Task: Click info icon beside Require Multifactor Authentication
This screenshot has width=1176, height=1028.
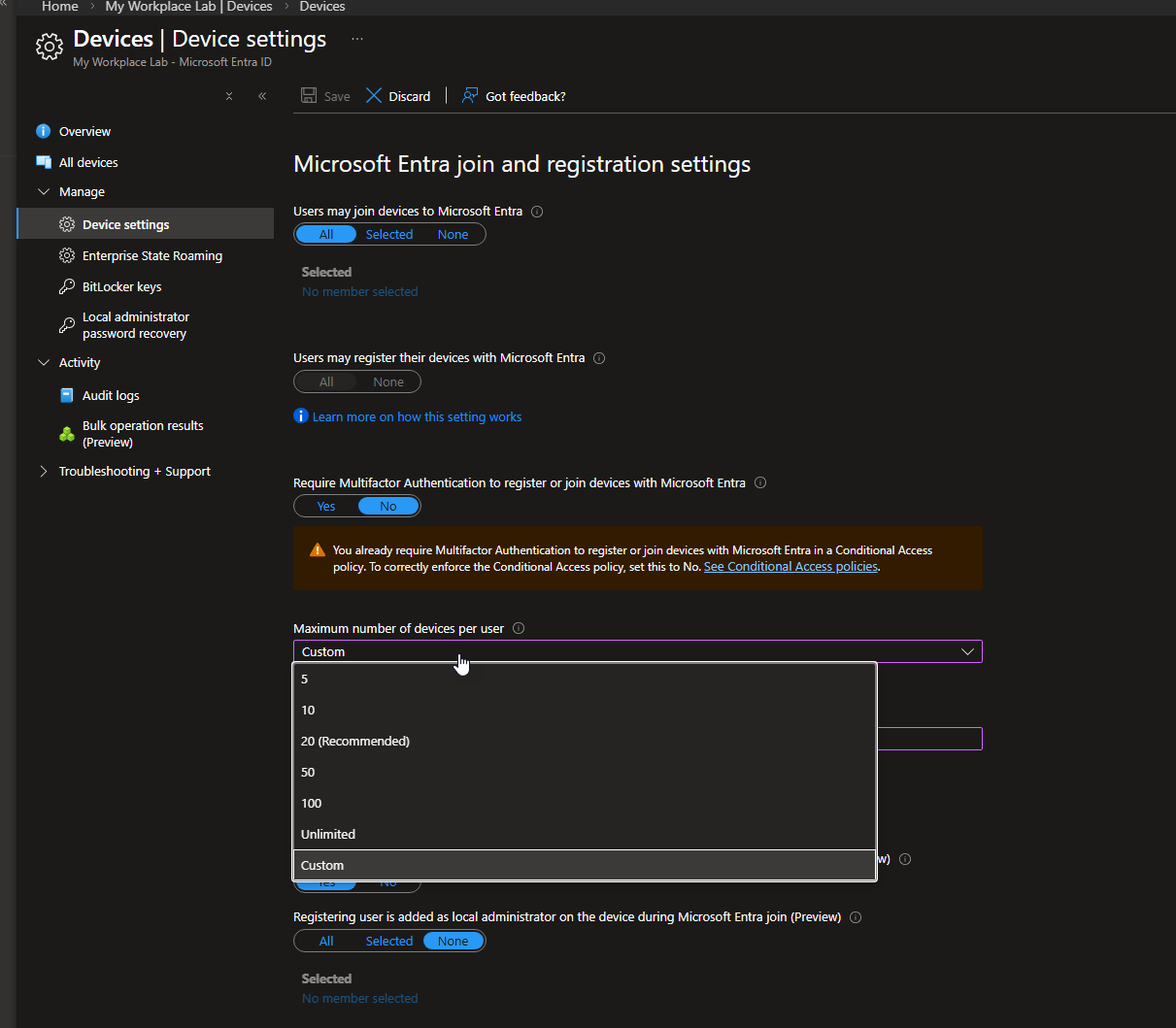Action: point(760,482)
